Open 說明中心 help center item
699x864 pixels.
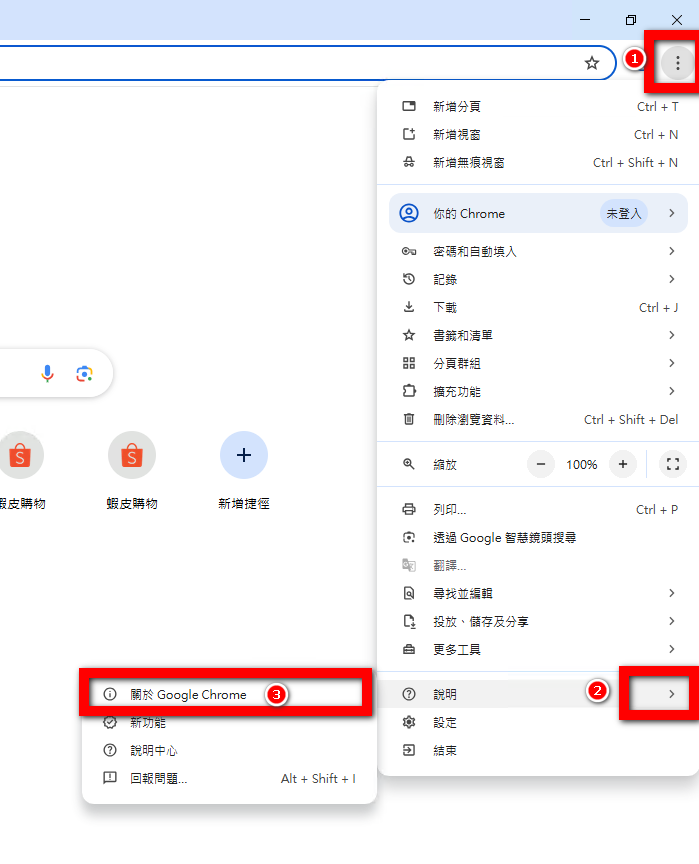point(229,750)
